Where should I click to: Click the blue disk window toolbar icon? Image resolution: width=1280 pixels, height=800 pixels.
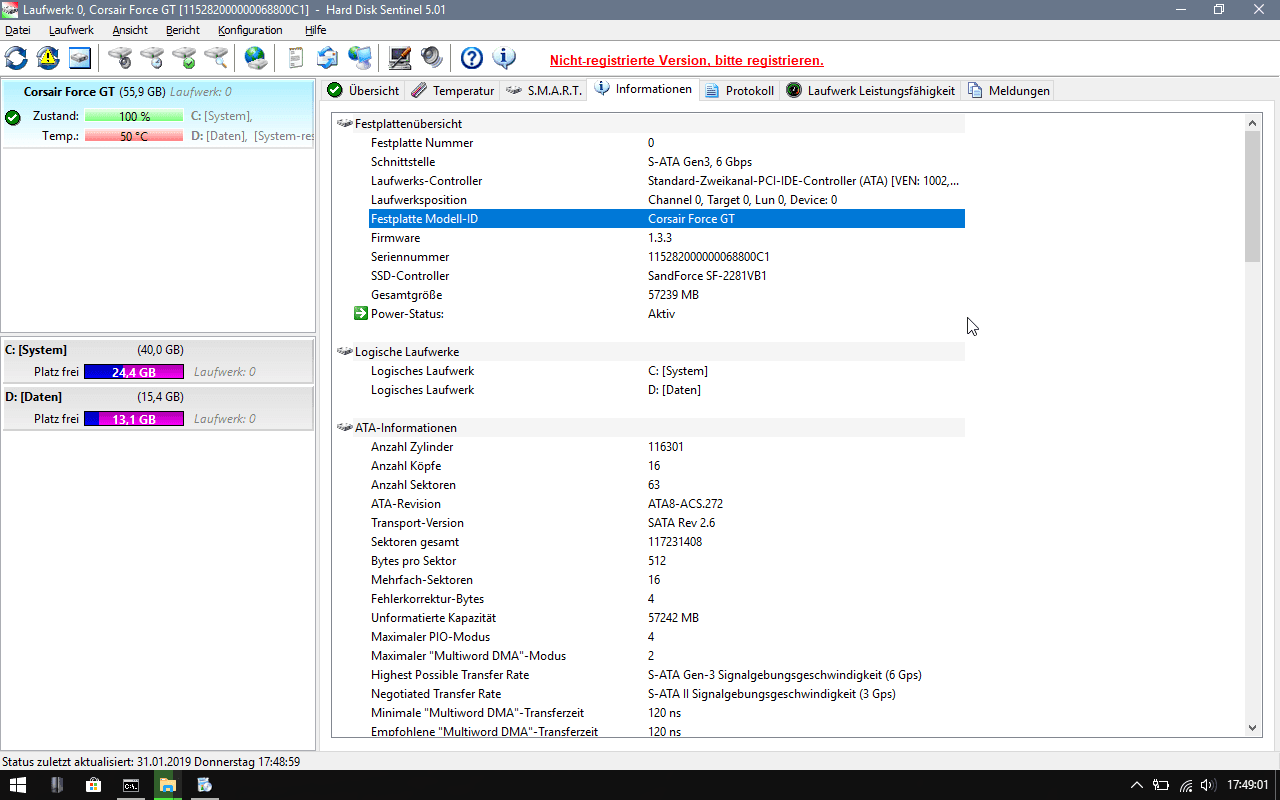tap(80, 58)
